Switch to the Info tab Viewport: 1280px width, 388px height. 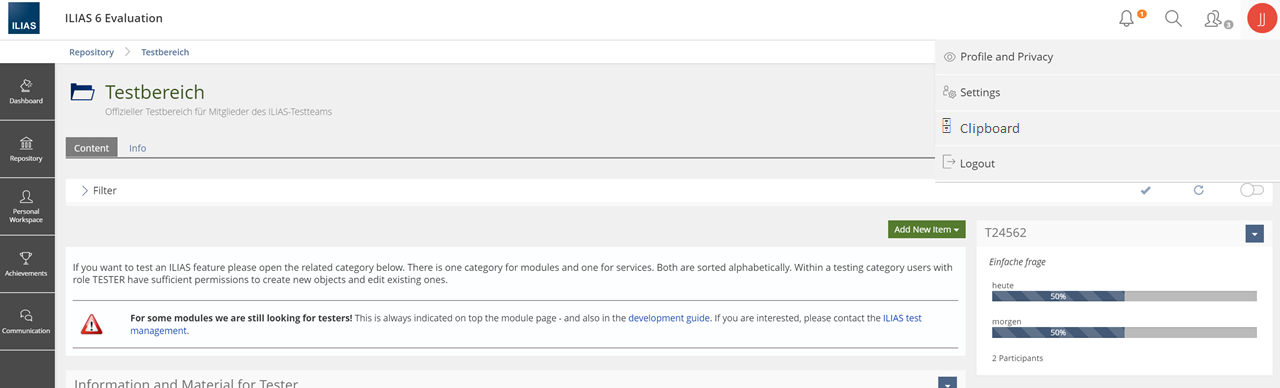coord(137,148)
